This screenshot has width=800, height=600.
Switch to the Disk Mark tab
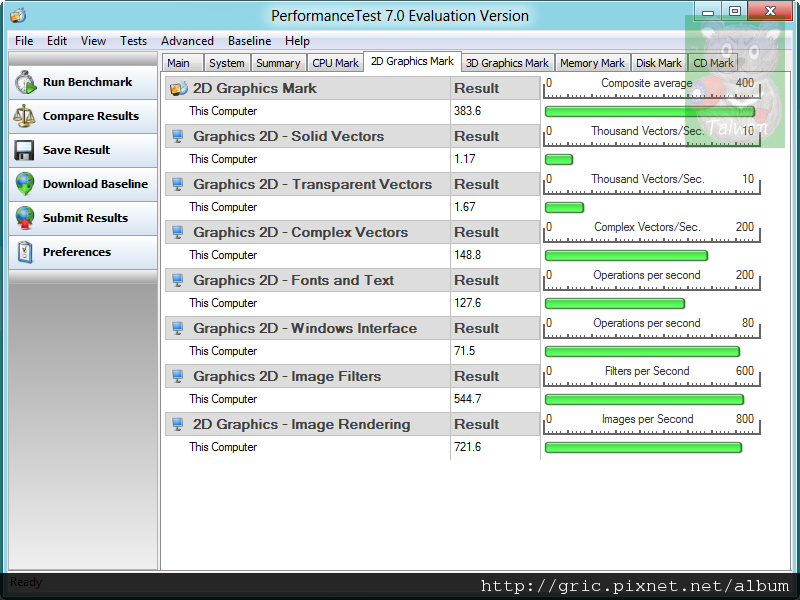[x=659, y=63]
